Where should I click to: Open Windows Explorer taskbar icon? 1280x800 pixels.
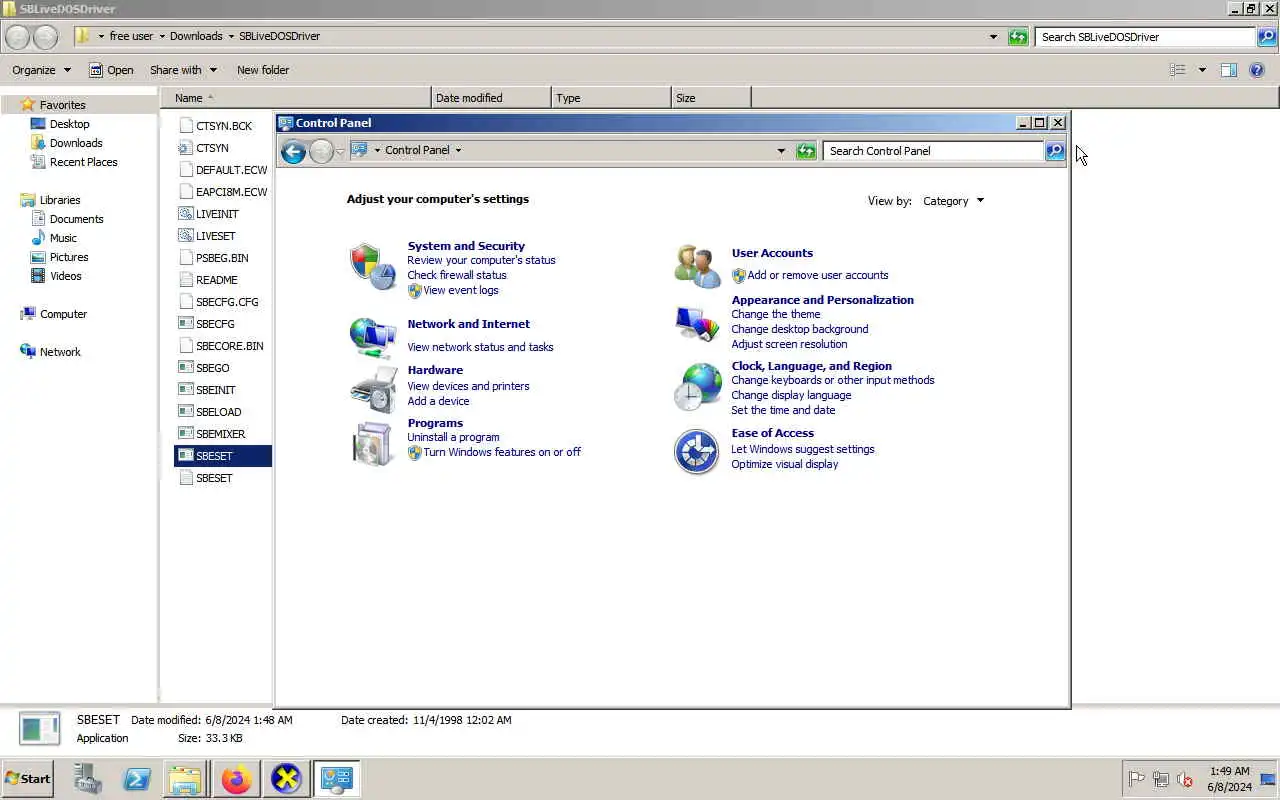(x=185, y=779)
